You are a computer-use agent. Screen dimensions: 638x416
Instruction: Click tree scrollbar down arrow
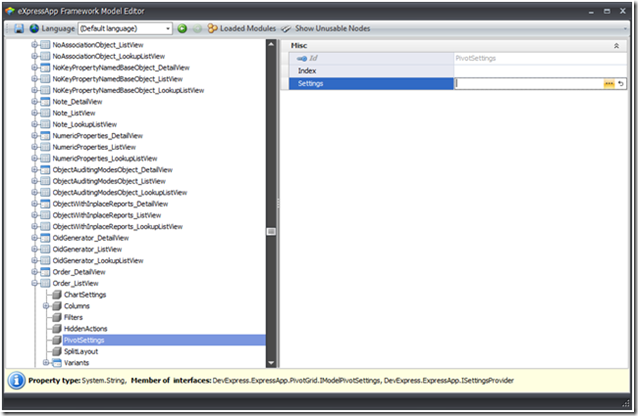271,363
